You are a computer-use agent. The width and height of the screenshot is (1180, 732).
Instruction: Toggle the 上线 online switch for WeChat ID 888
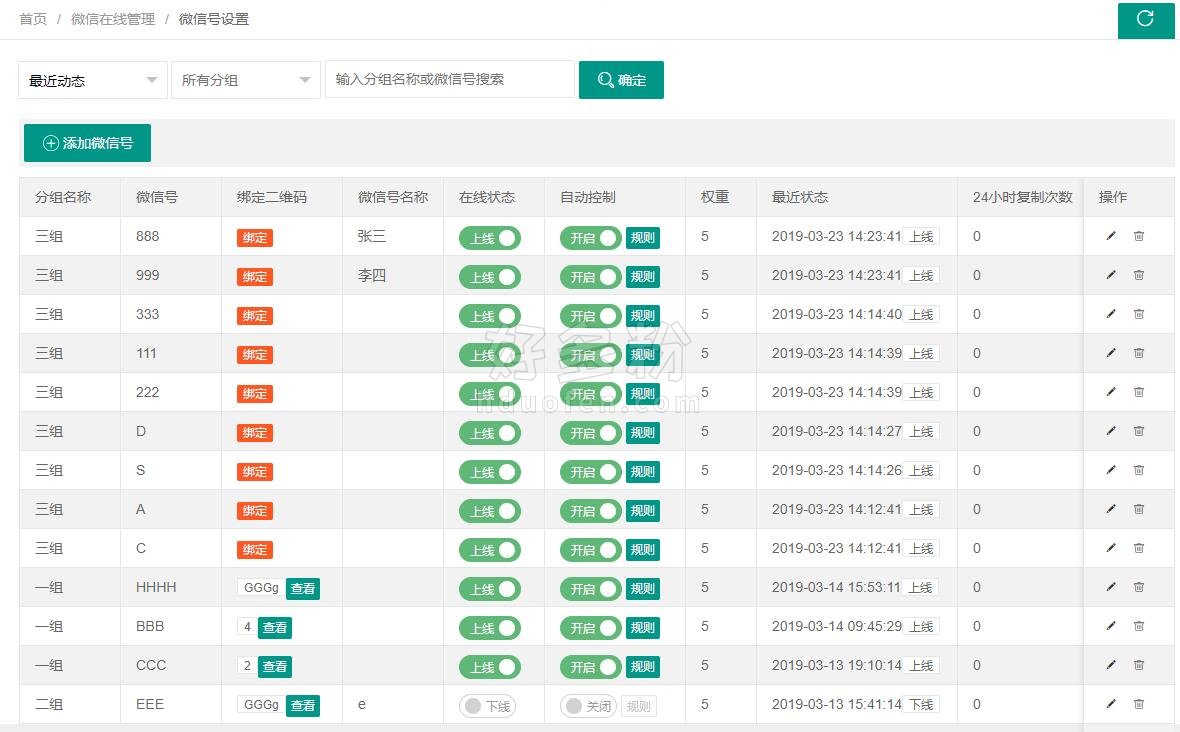pyautogui.click(x=490, y=238)
